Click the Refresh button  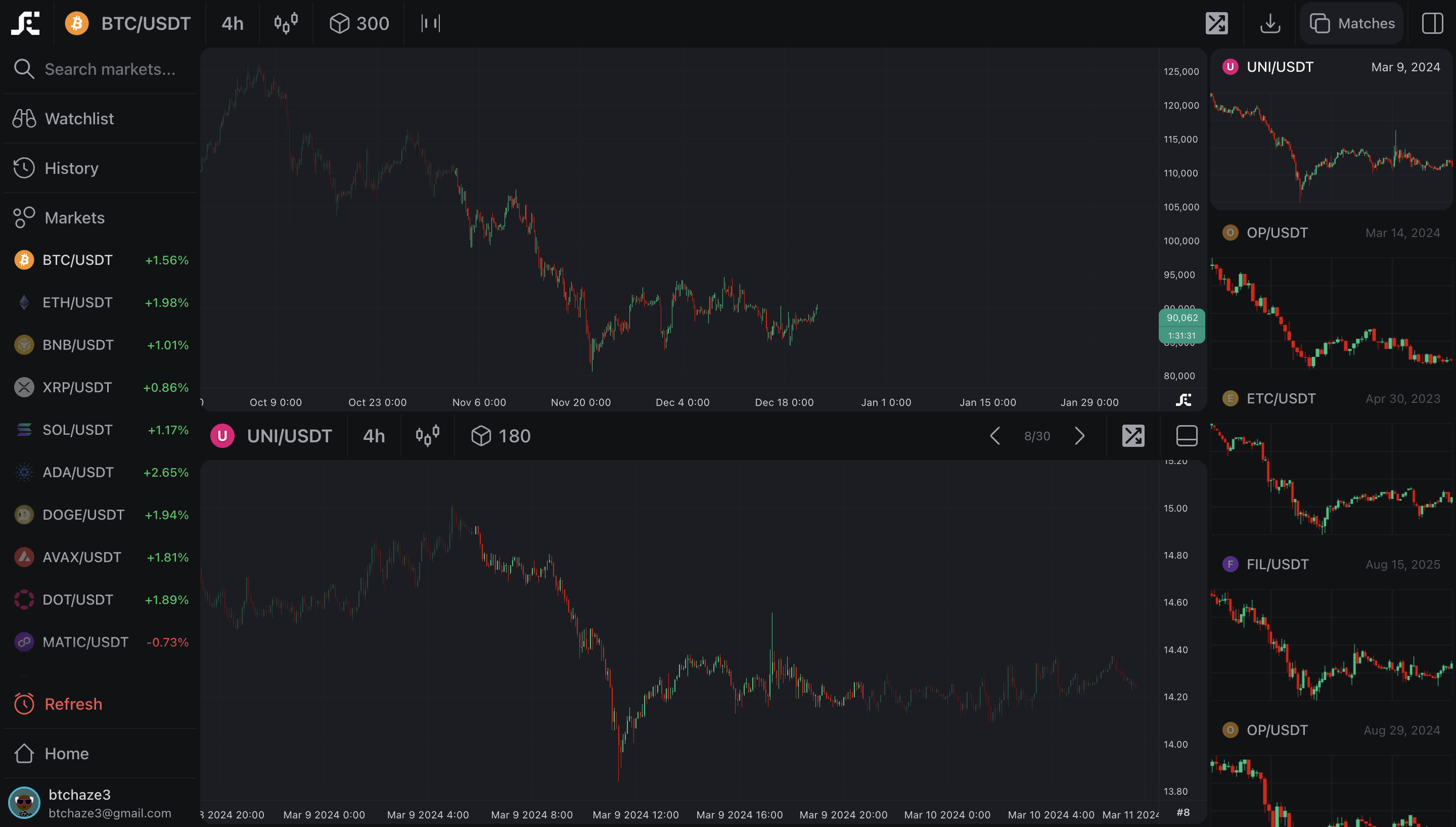[73, 704]
